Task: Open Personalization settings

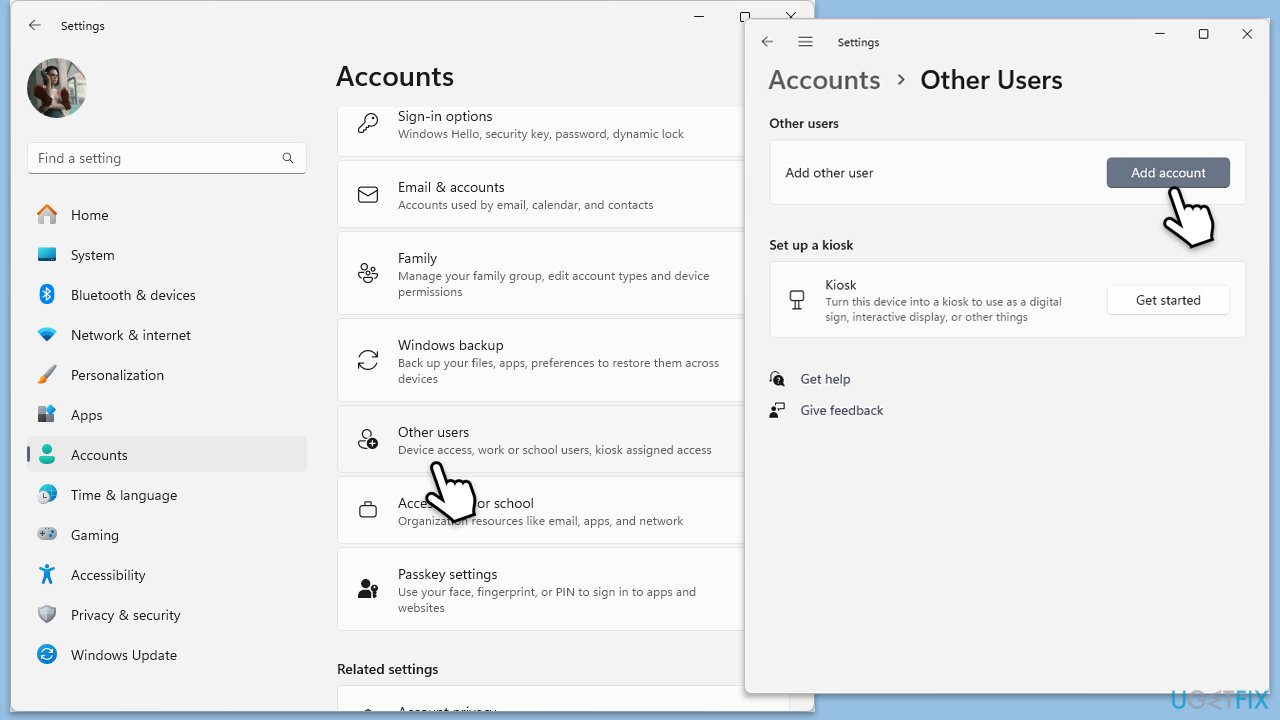Action: pos(117,375)
